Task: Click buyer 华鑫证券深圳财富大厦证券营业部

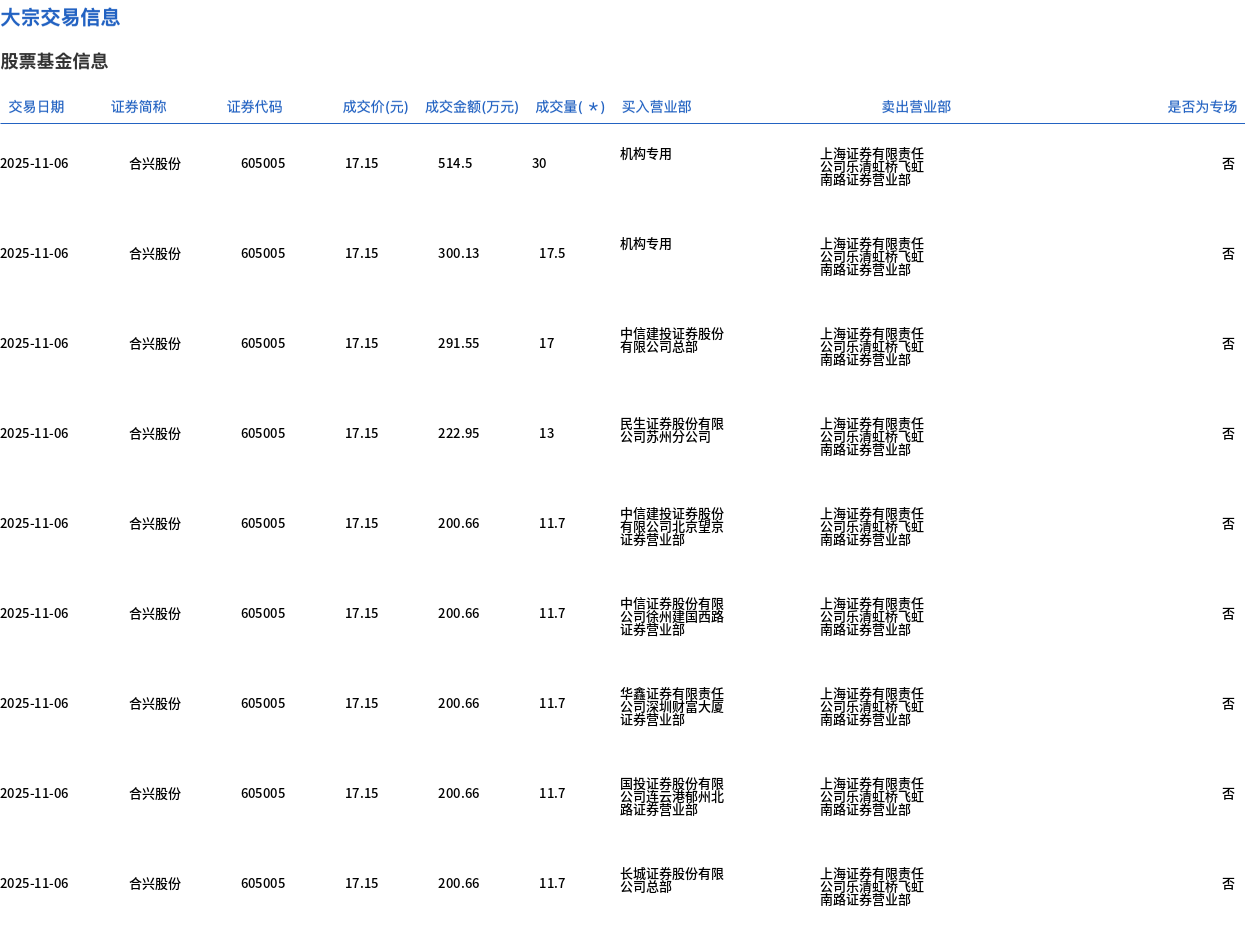Action: (672, 706)
